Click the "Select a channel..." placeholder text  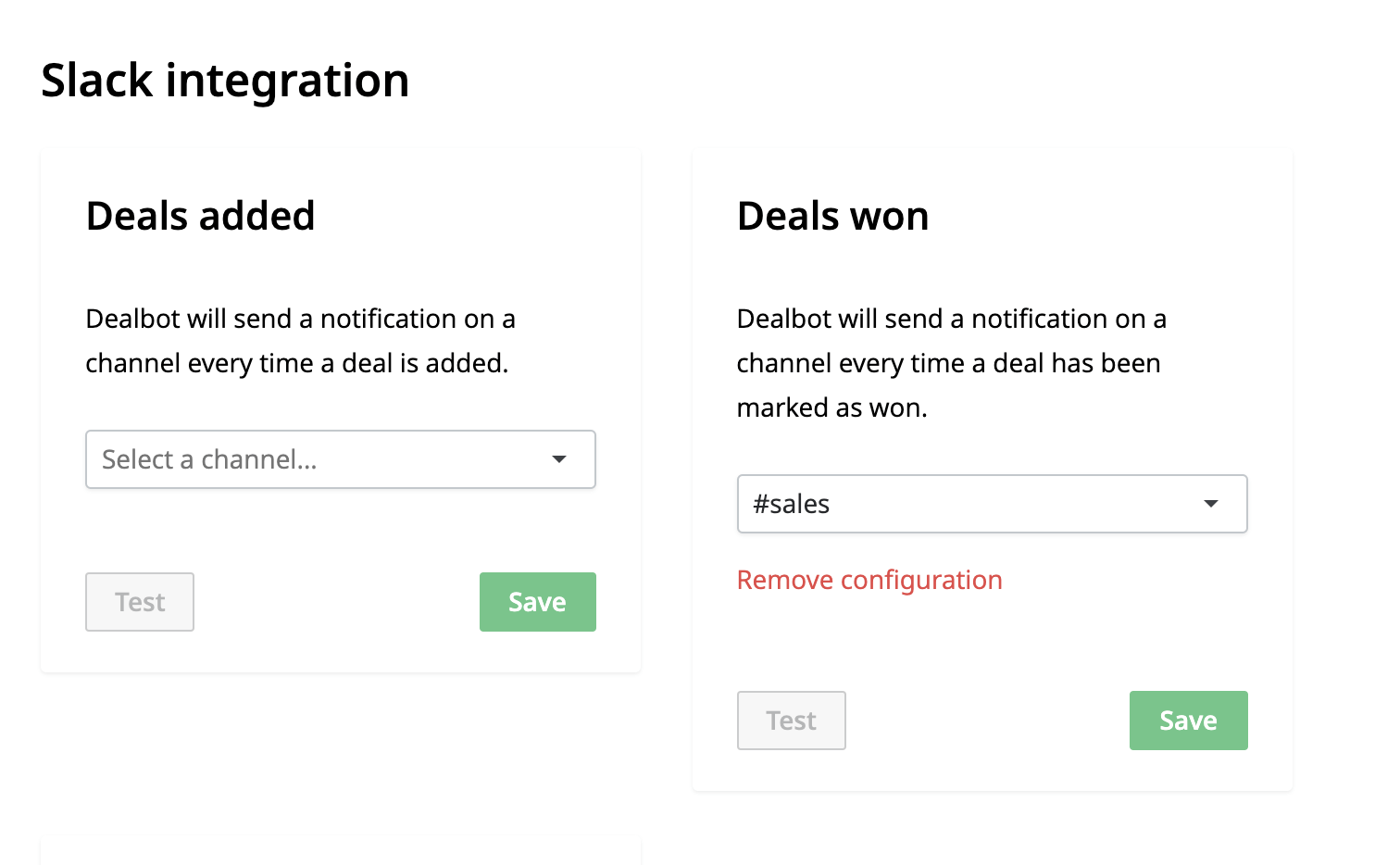point(209,459)
